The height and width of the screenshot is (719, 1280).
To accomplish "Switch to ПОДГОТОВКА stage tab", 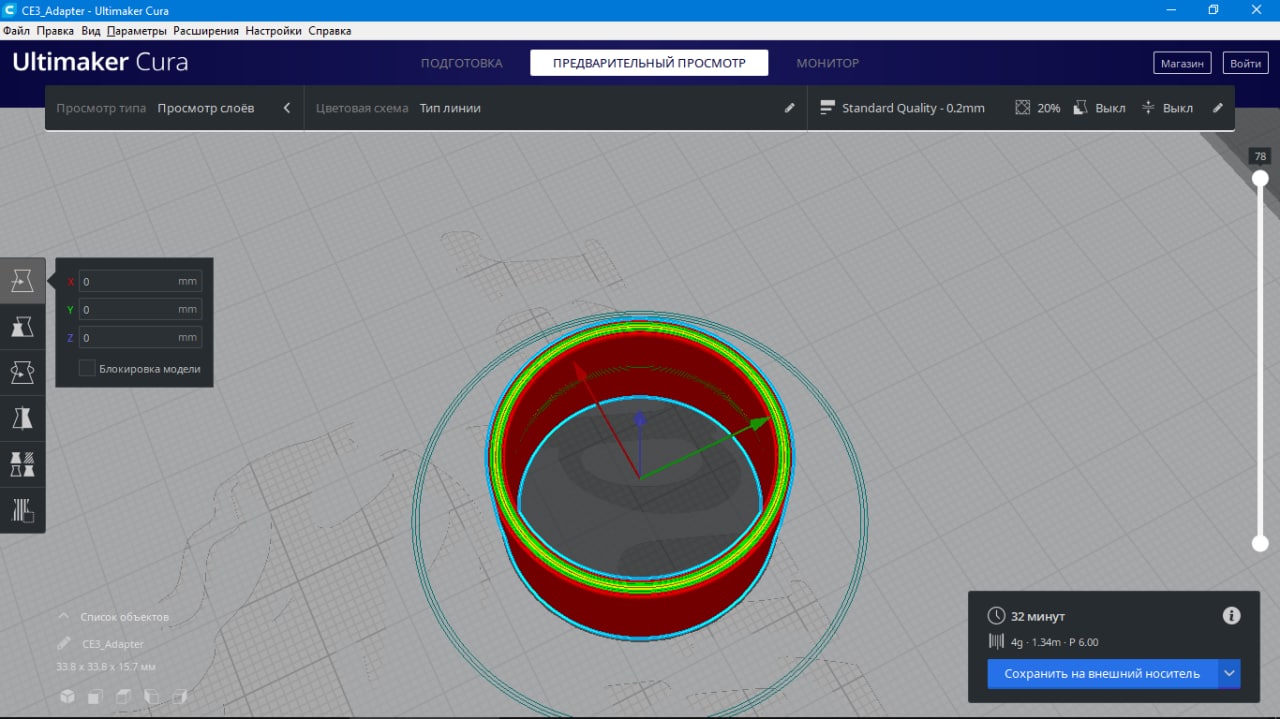I will pos(461,63).
